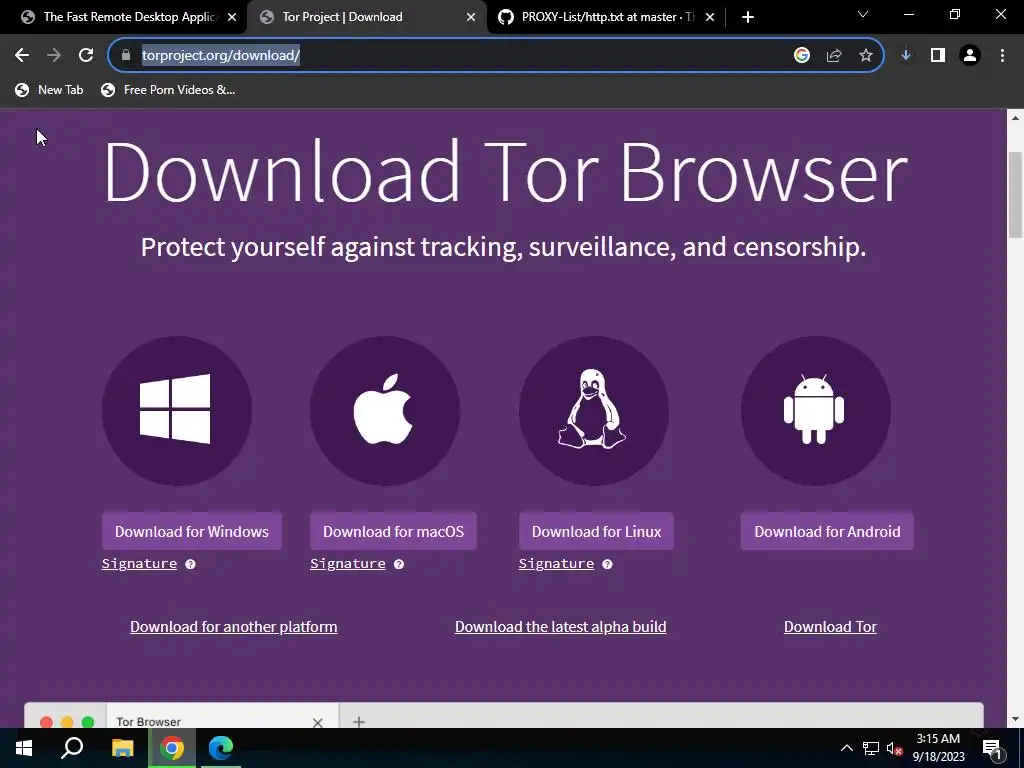The height and width of the screenshot is (768, 1024).
Task: Share this page using the share icon
Action: [x=834, y=56]
